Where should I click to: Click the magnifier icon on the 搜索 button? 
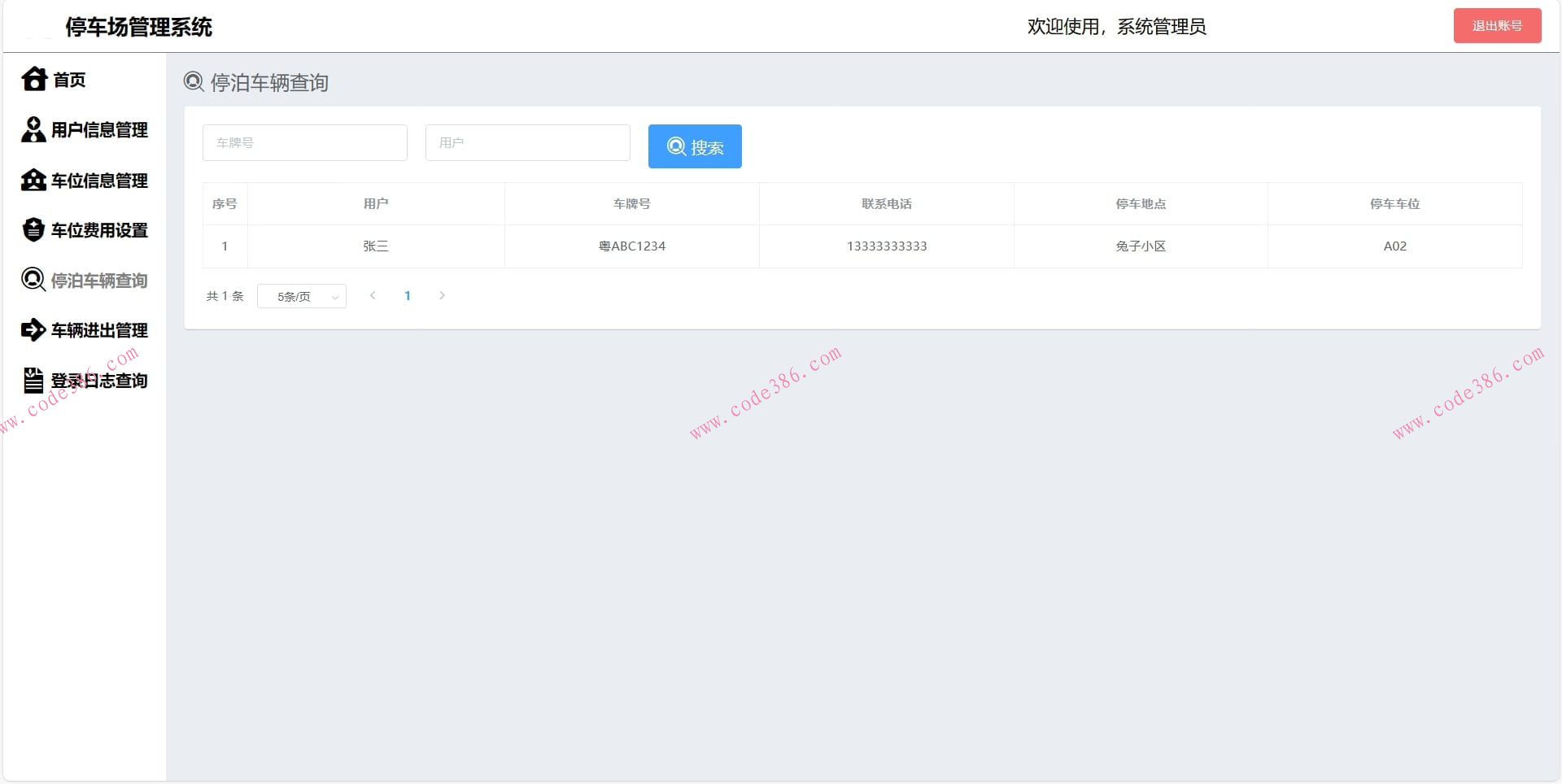(676, 146)
